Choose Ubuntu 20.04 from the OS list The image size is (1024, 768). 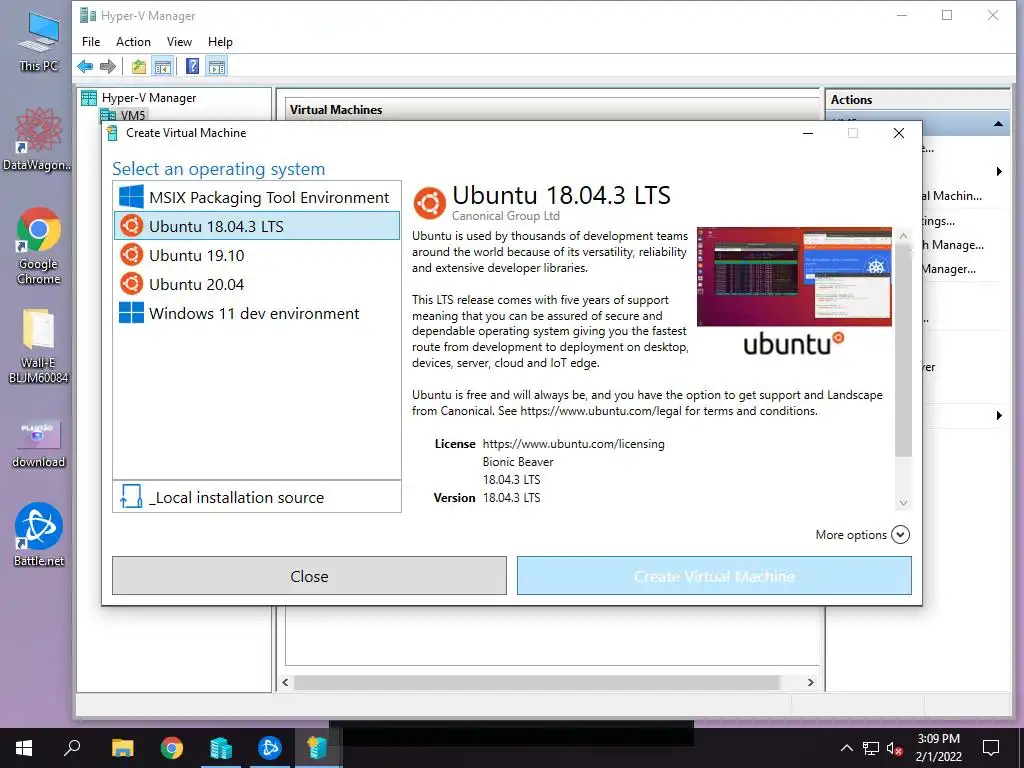pyautogui.click(x=257, y=284)
